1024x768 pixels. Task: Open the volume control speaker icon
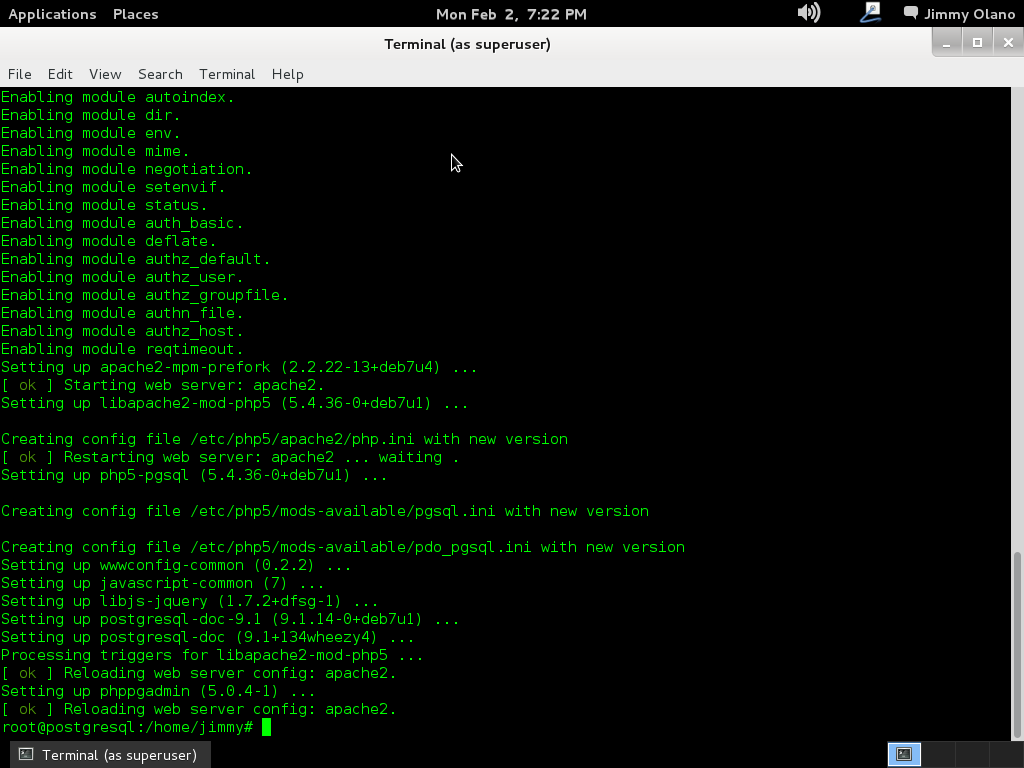[808, 13]
